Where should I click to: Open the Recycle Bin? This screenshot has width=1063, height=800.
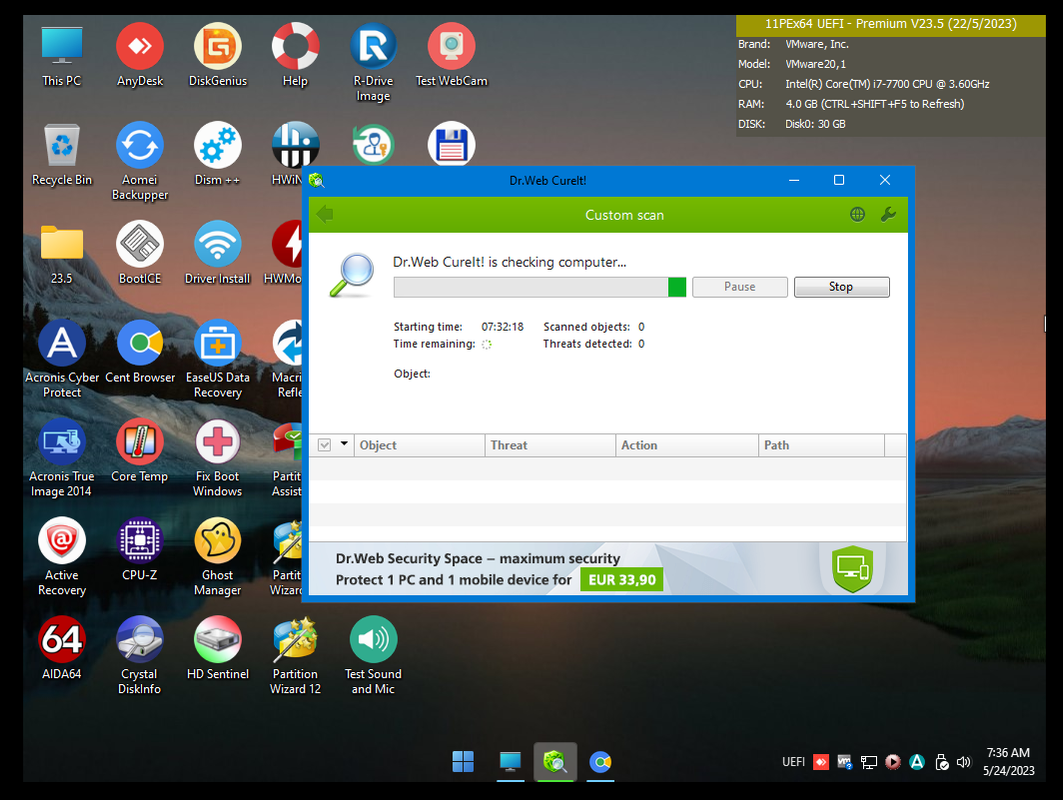tap(62, 155)
